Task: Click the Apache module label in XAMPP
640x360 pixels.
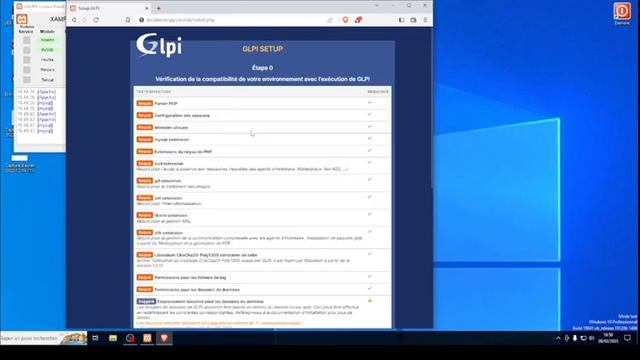Action: pos(47,40)
